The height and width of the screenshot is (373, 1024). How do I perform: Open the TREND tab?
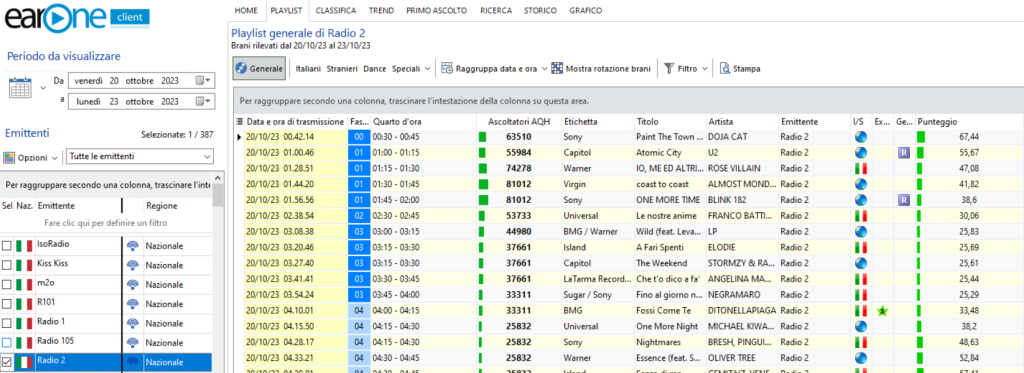click(381, 10)
